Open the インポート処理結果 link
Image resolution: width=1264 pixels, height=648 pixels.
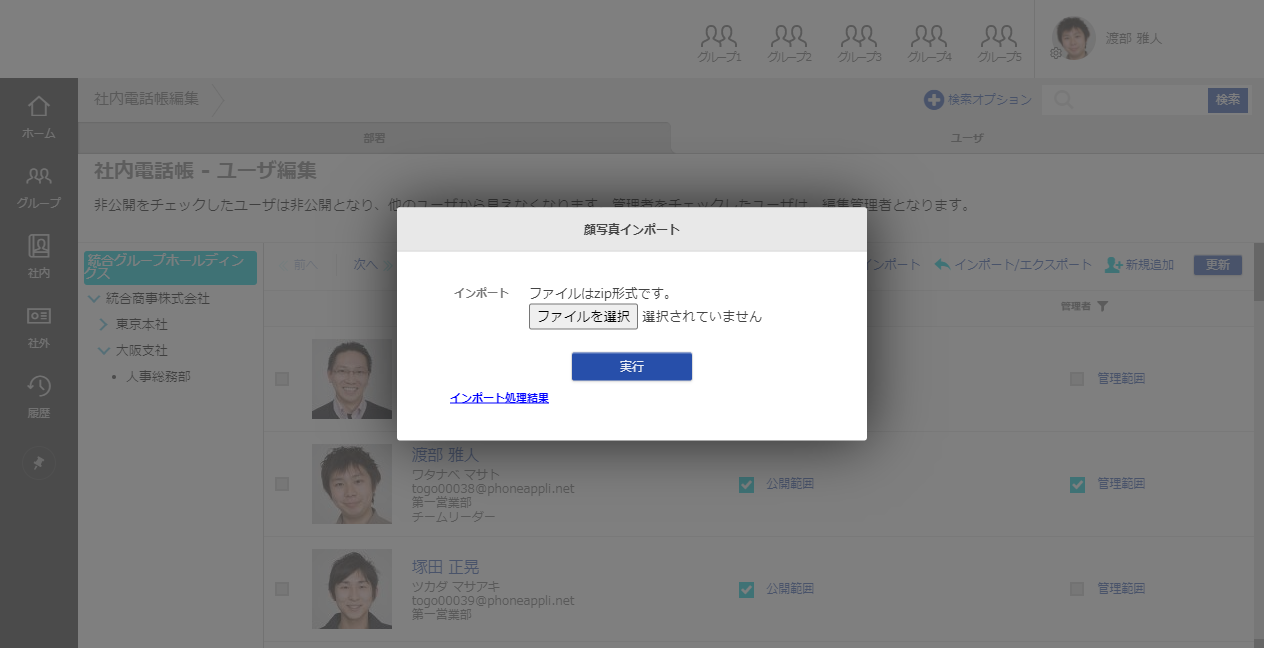pyautogui.click(x=499, y=398)
